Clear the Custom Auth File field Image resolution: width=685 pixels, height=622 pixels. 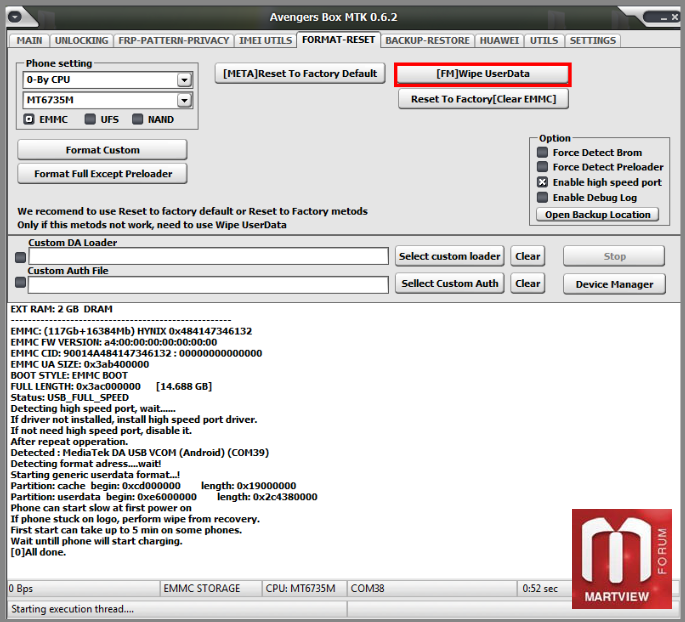point(528,283)
